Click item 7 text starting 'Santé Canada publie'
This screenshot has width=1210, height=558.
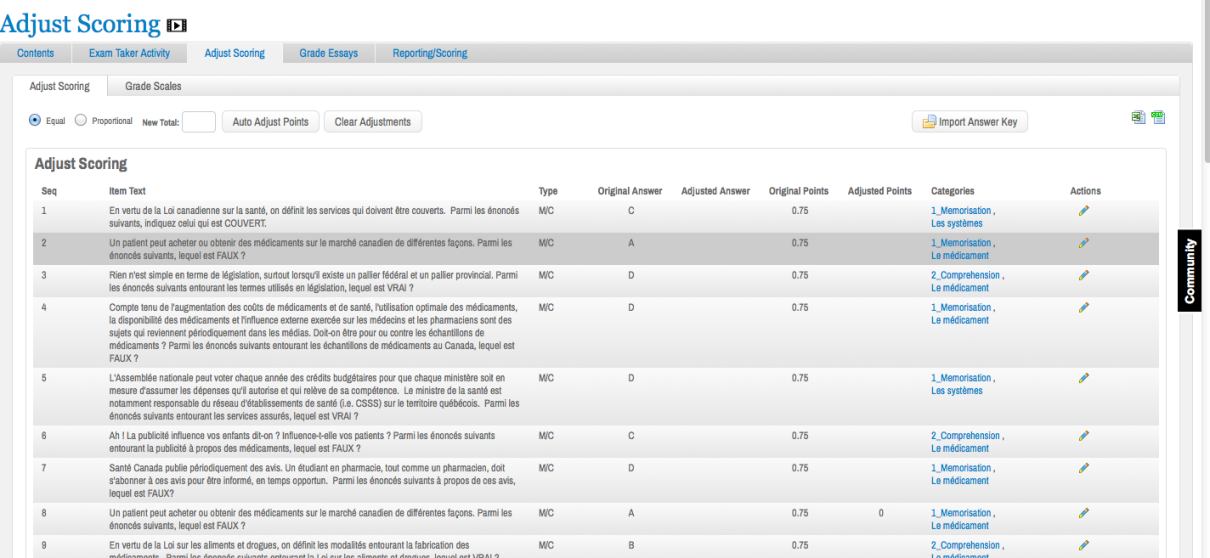(313, 481)
